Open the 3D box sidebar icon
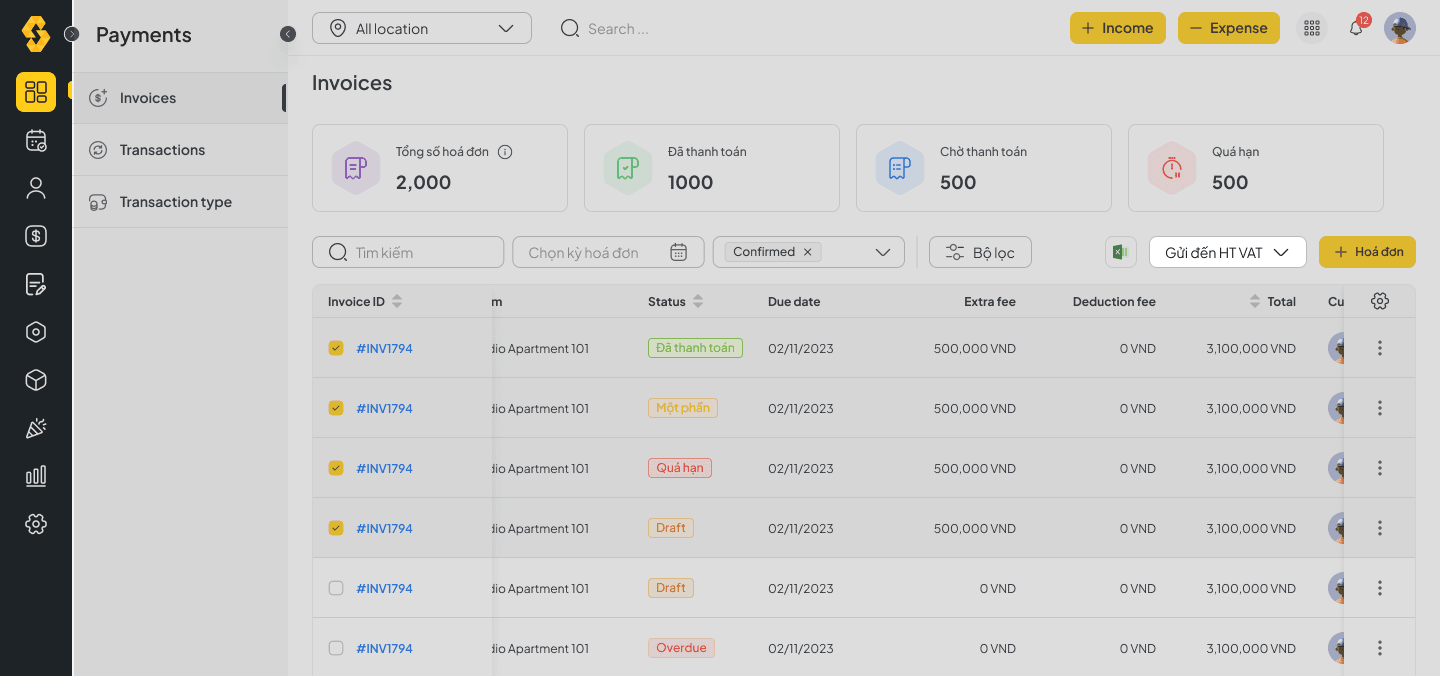 pos(36,380)
